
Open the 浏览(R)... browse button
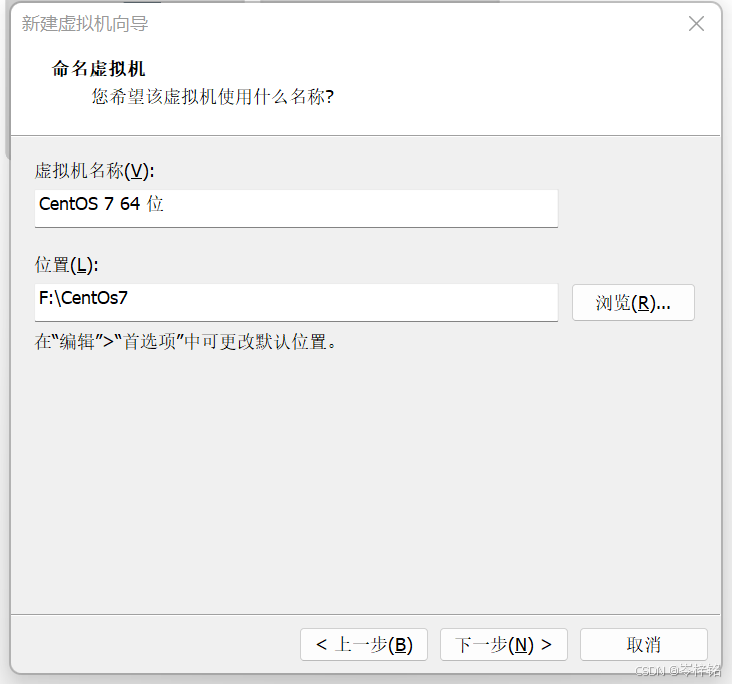click(x=633, y=303)
